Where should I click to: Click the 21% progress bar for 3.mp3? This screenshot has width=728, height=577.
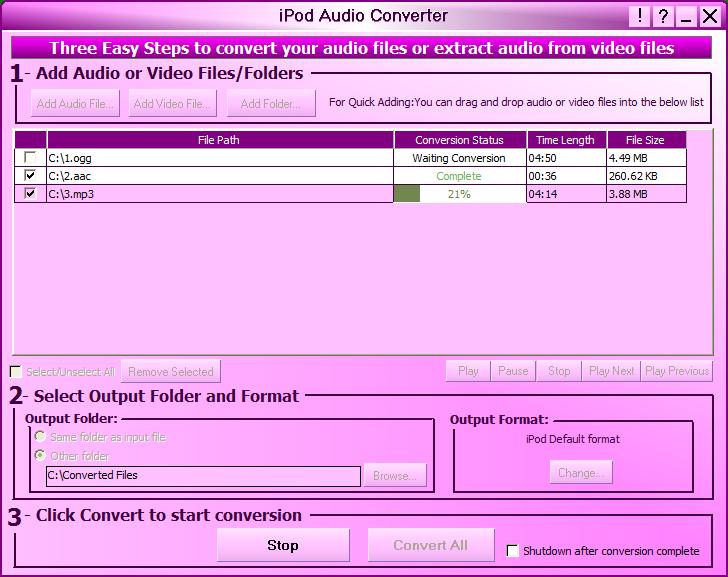click(x=460, y=194)
